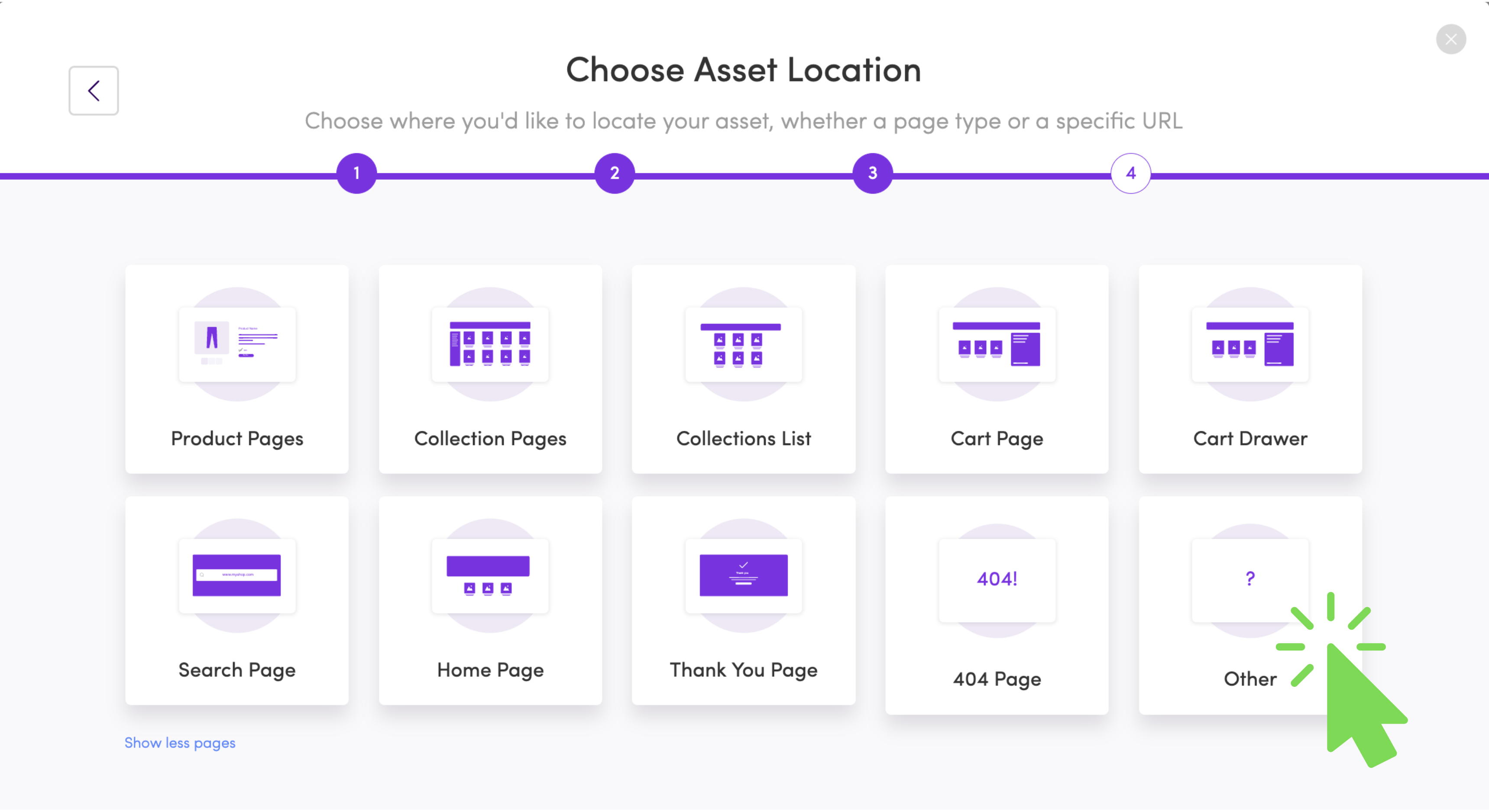Go to step 3 circle

(873, 173)
